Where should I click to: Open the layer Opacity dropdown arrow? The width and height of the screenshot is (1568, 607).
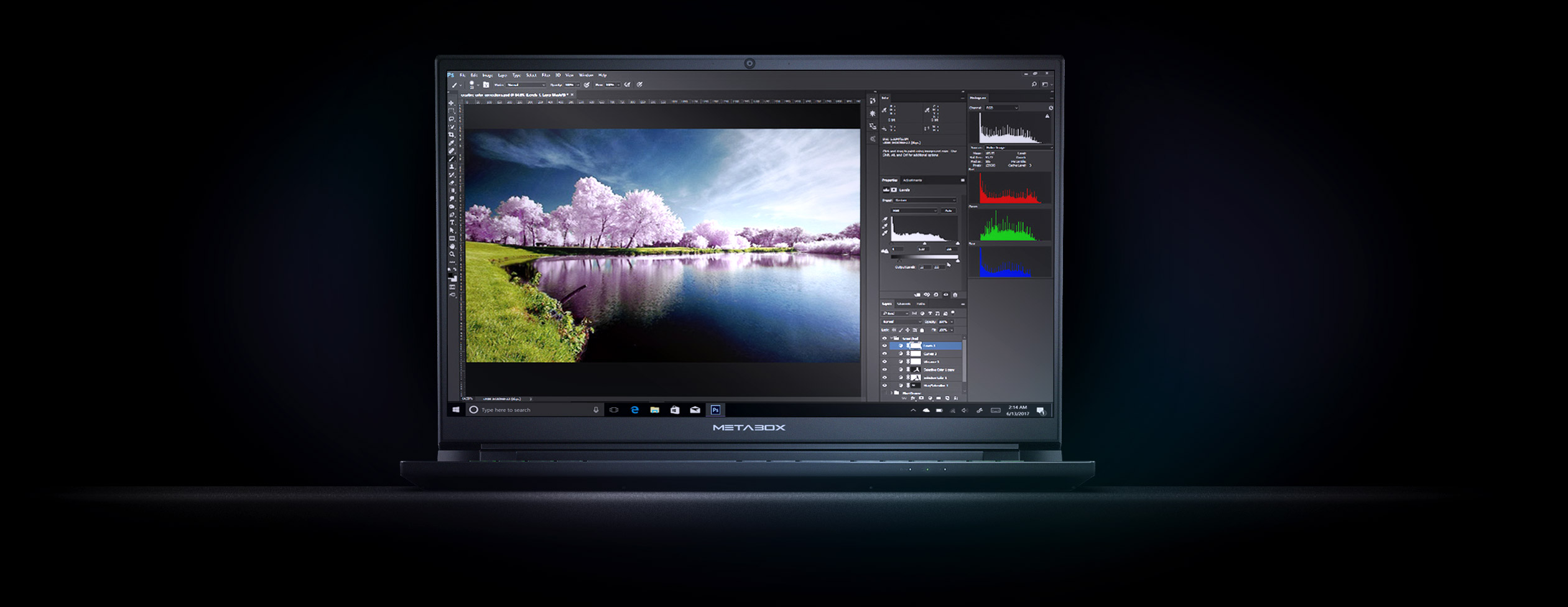[952, 322]
